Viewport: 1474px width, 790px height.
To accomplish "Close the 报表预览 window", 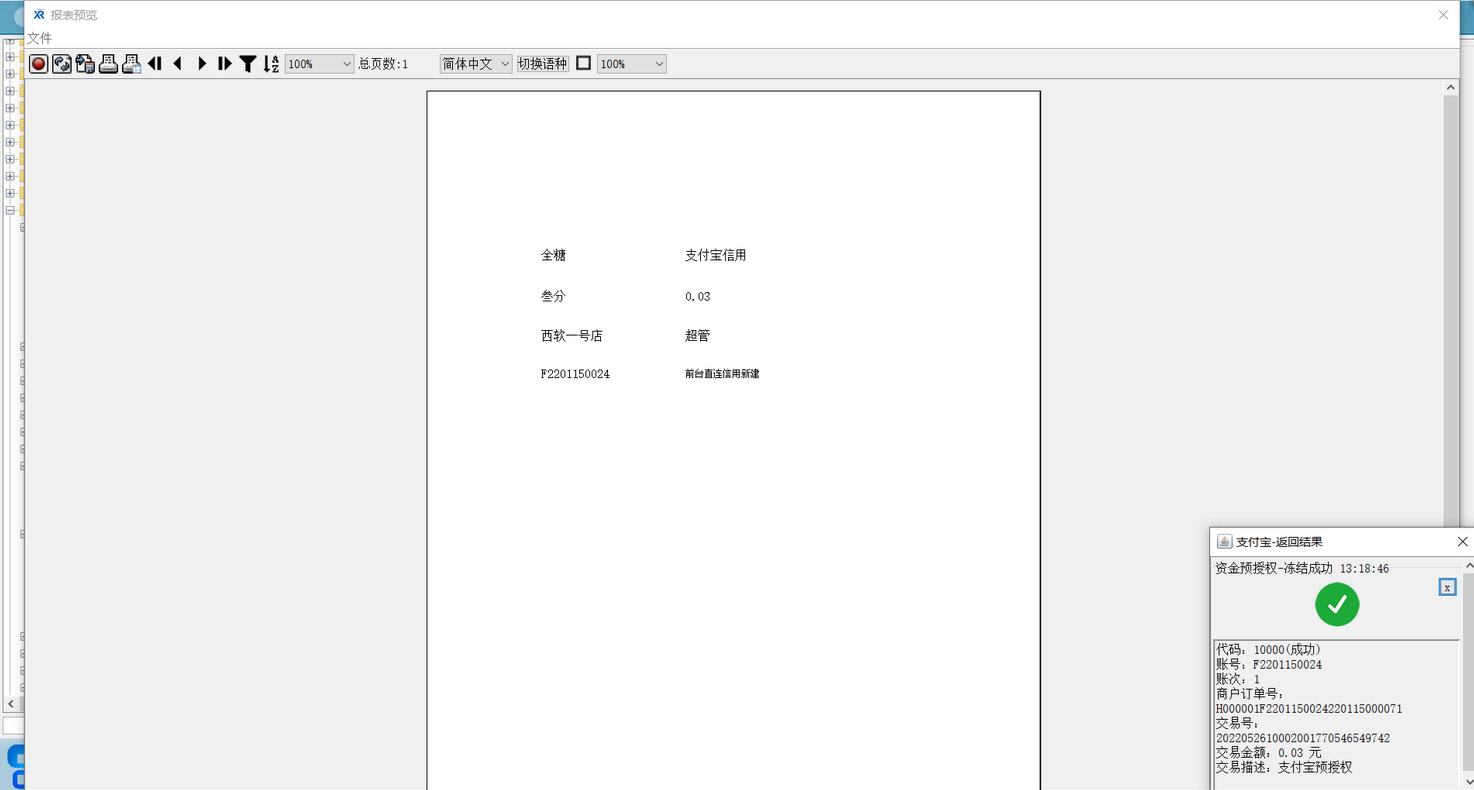I will click(x=1443, y=15).
